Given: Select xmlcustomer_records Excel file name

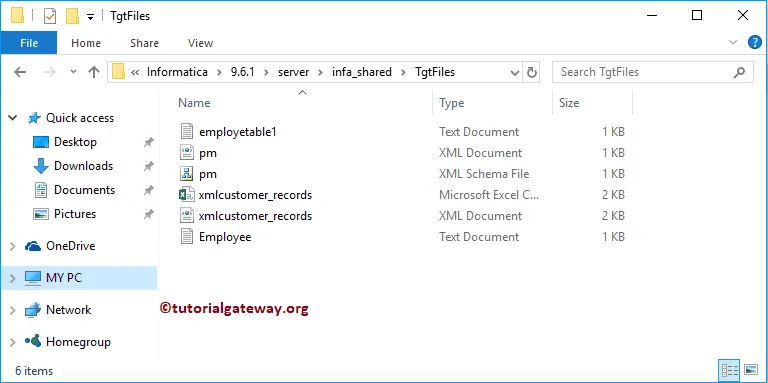Looking at the screenshot, I should [x=255, y=195].
